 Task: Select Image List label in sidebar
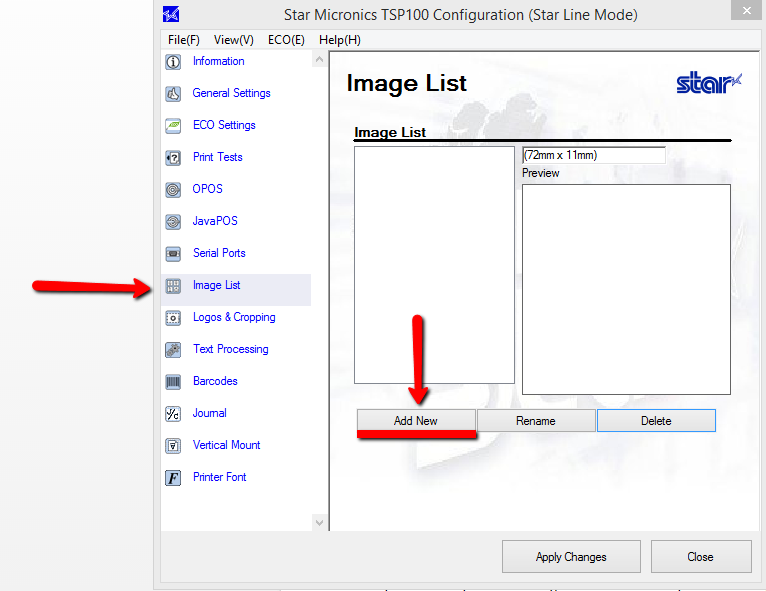(x=216, y=285)
